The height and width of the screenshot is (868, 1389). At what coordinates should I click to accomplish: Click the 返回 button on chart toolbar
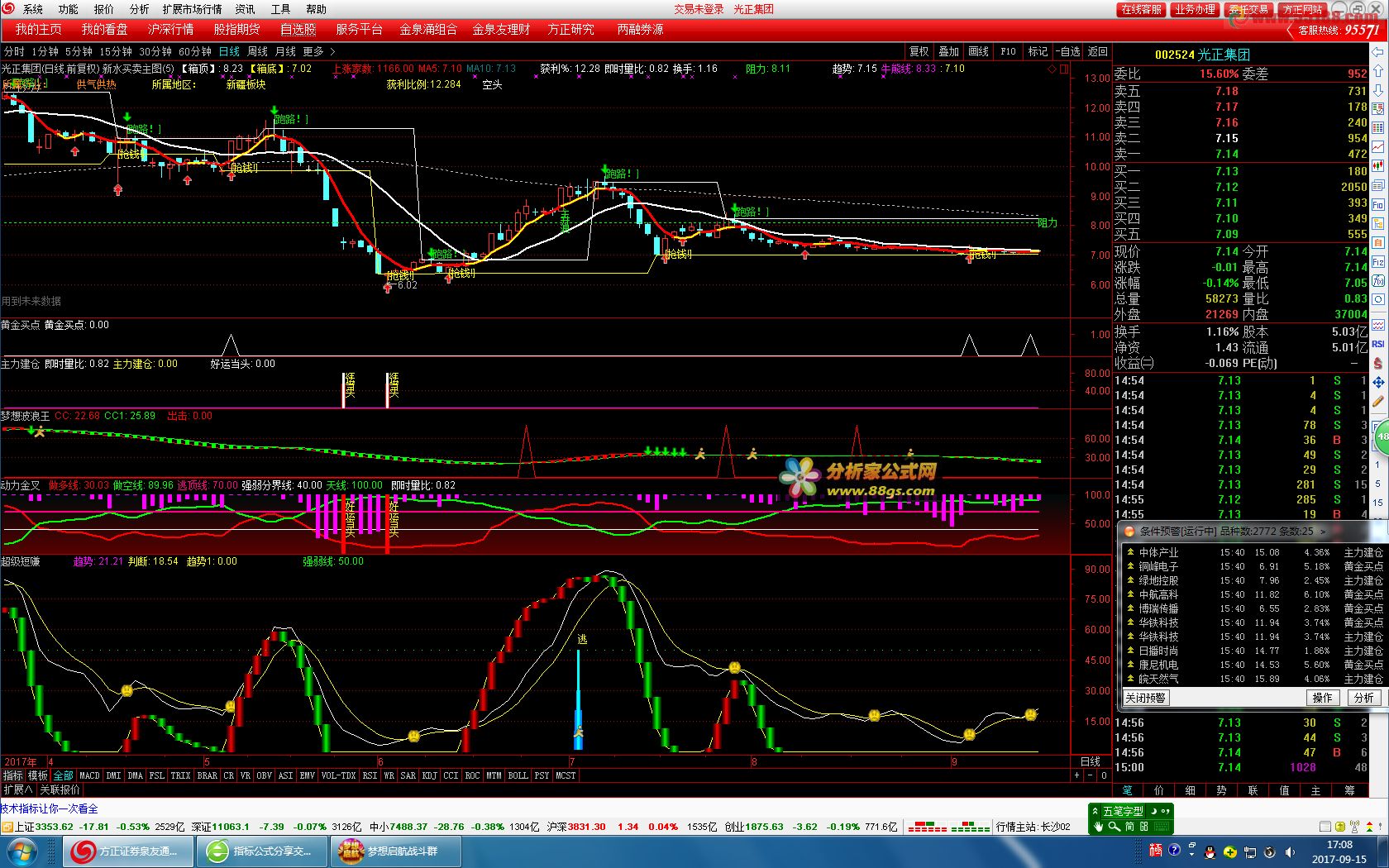(1097, 51)
